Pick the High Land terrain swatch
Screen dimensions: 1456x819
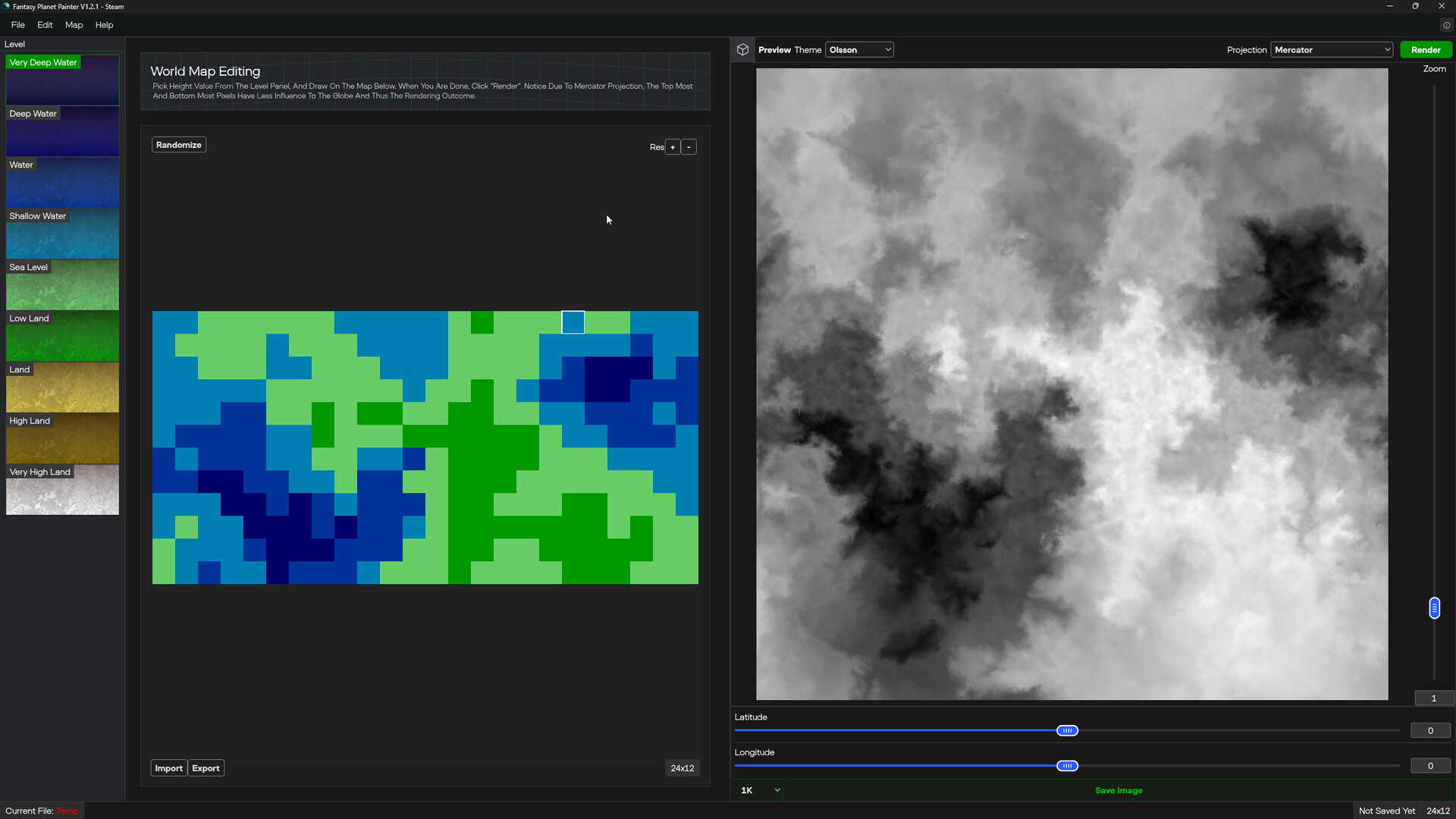coord(62,439)
